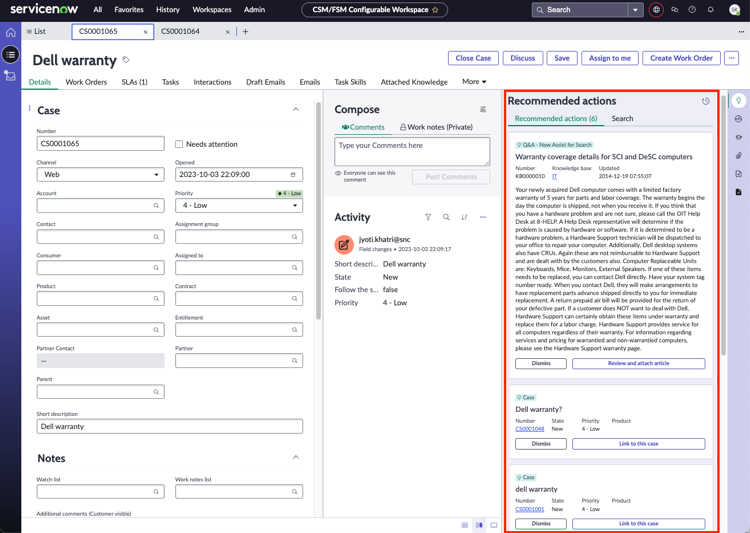Open case link CS0001048
Screen dimensions: 750x533
[529, 429]
